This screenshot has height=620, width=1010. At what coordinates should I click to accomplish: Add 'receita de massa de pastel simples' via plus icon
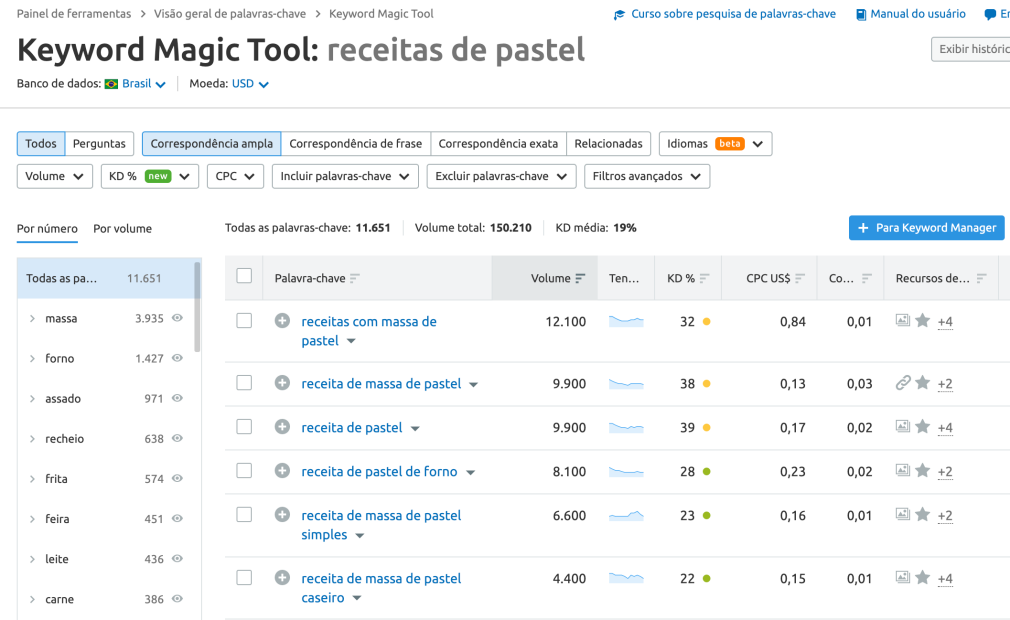[x=282, y=514]
